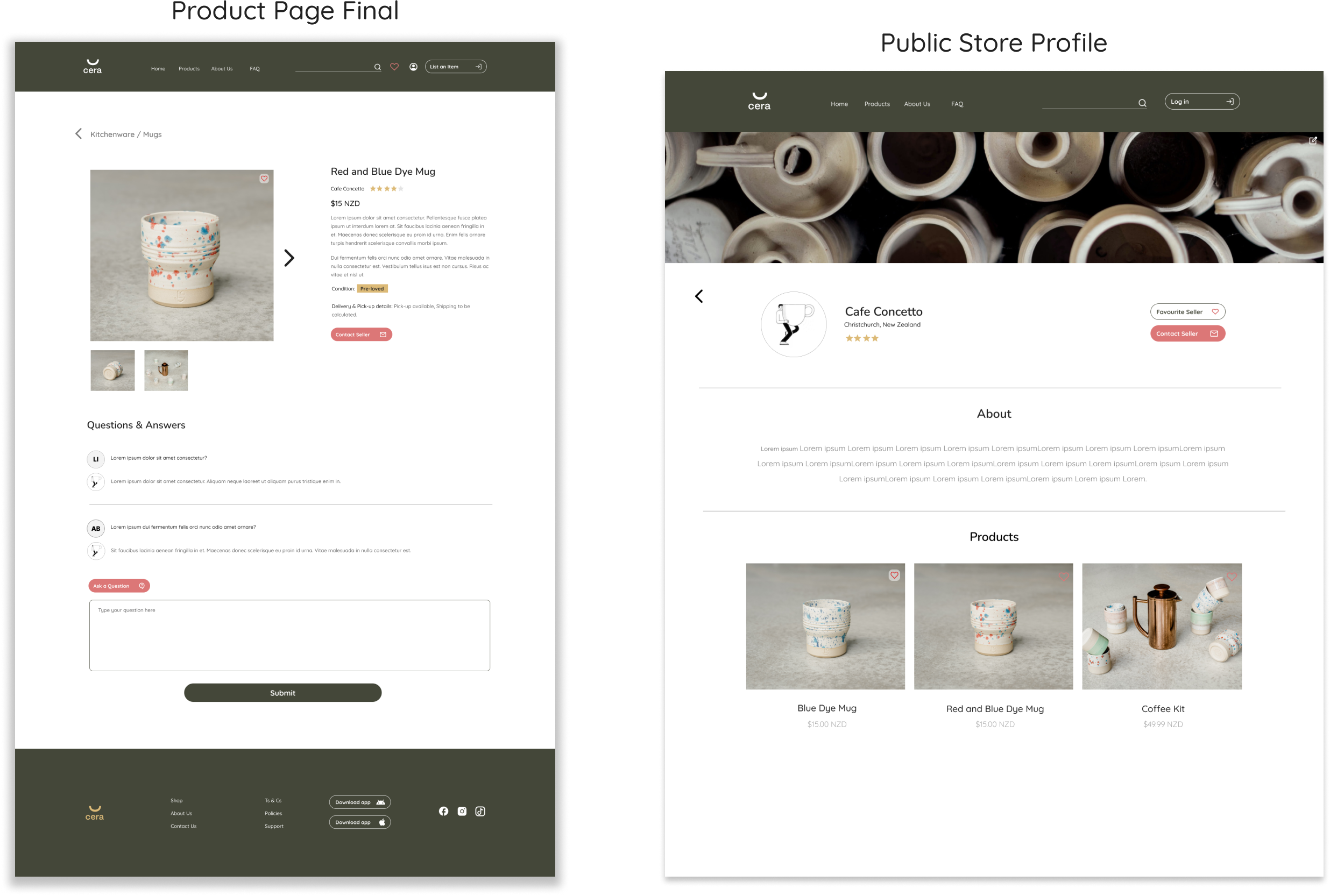Go to next product image with right chevron
Viewport: 1330px width, 896px height.
(x=289, y=258)
